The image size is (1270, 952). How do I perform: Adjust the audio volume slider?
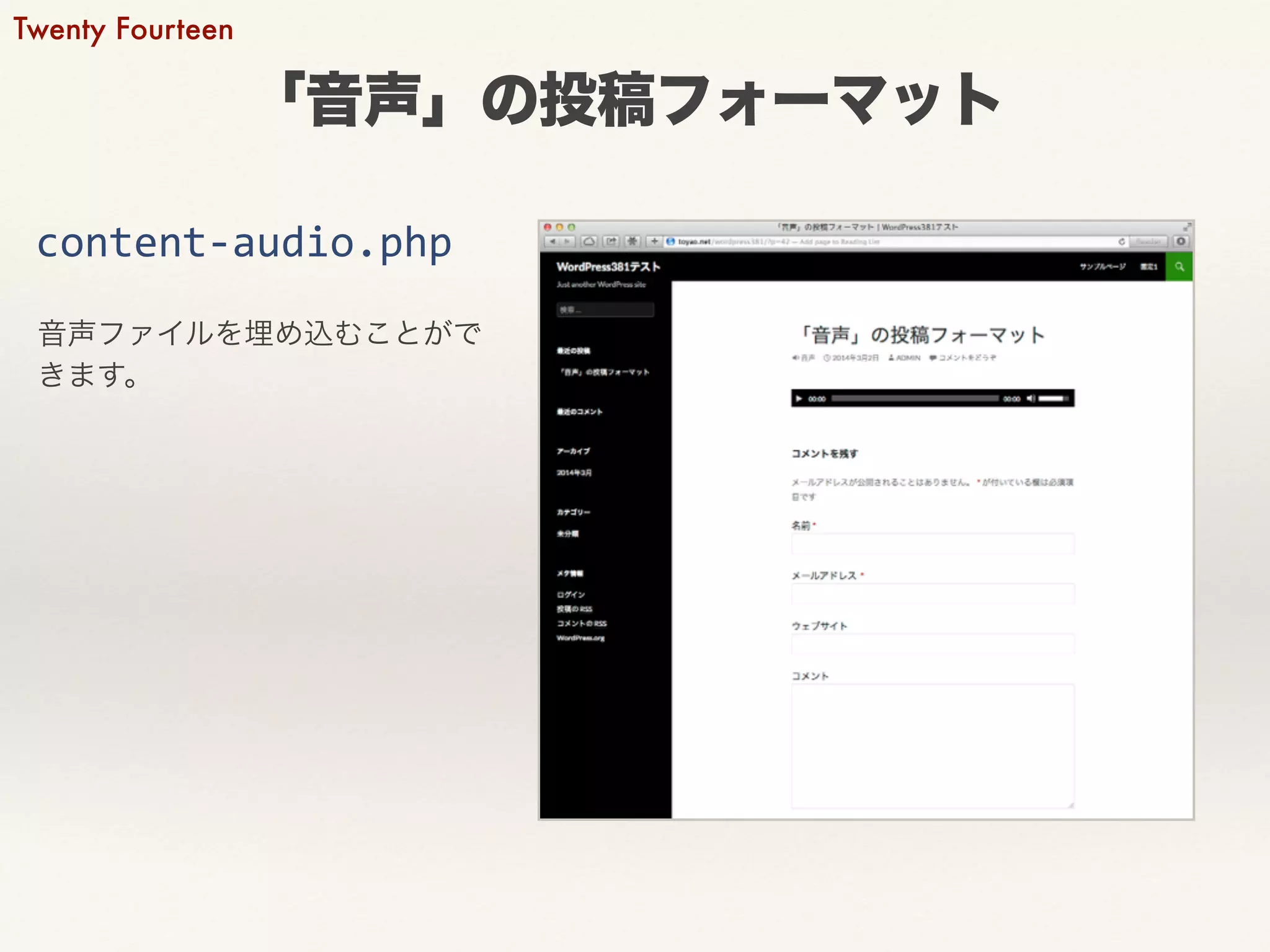click(x=1054, y=399)
